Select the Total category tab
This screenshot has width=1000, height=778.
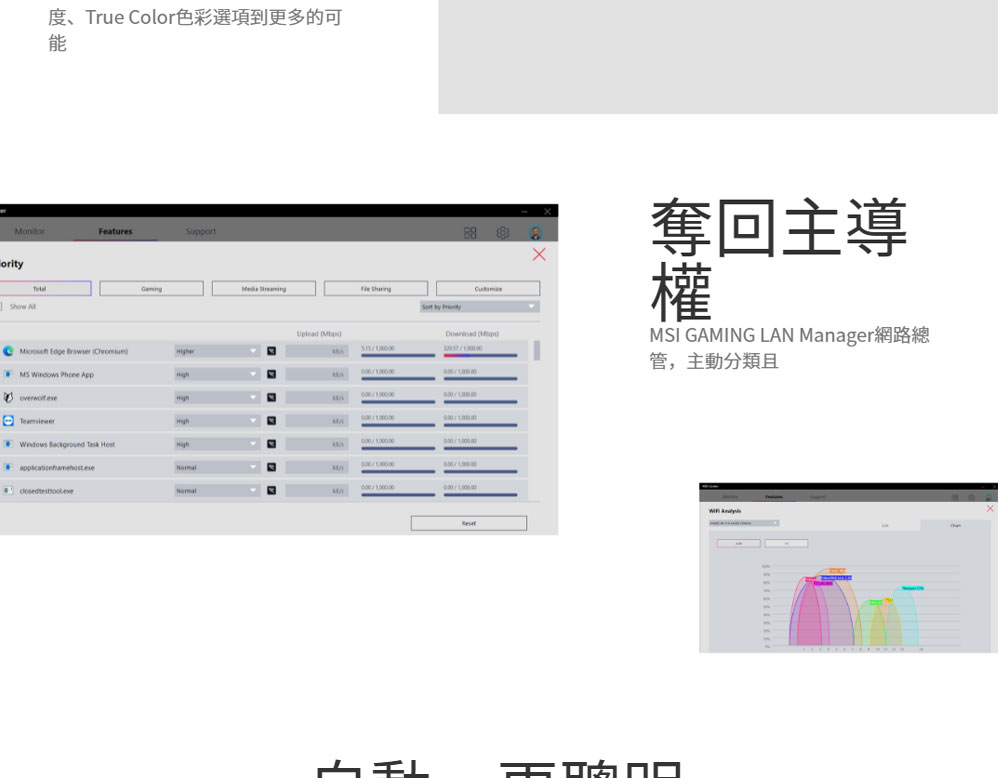[40, 289]
